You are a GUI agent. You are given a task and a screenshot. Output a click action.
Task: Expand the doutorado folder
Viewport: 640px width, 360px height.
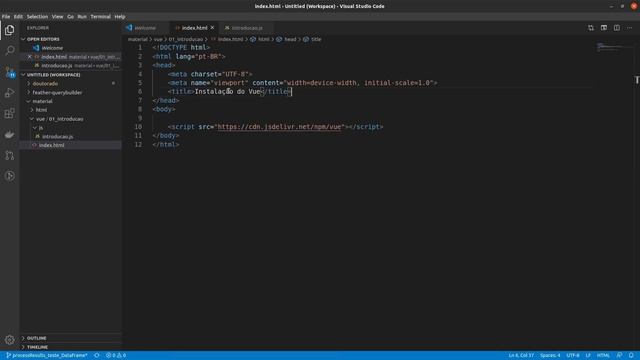[x=45, y=84]
